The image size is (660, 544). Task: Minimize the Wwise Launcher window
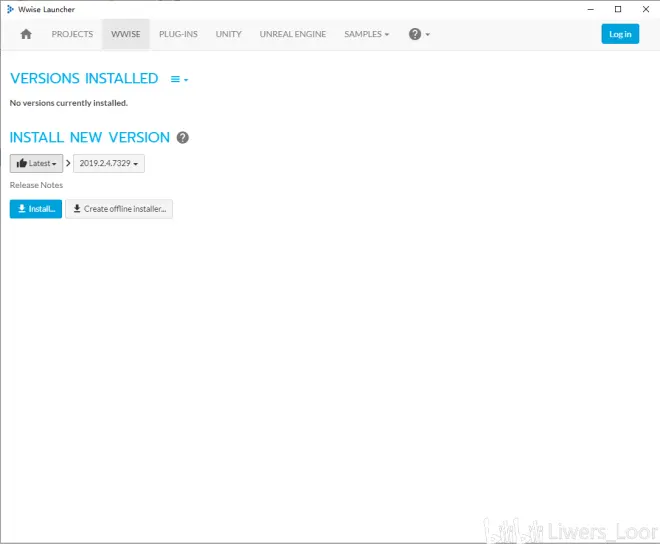(x=591, y=9)
